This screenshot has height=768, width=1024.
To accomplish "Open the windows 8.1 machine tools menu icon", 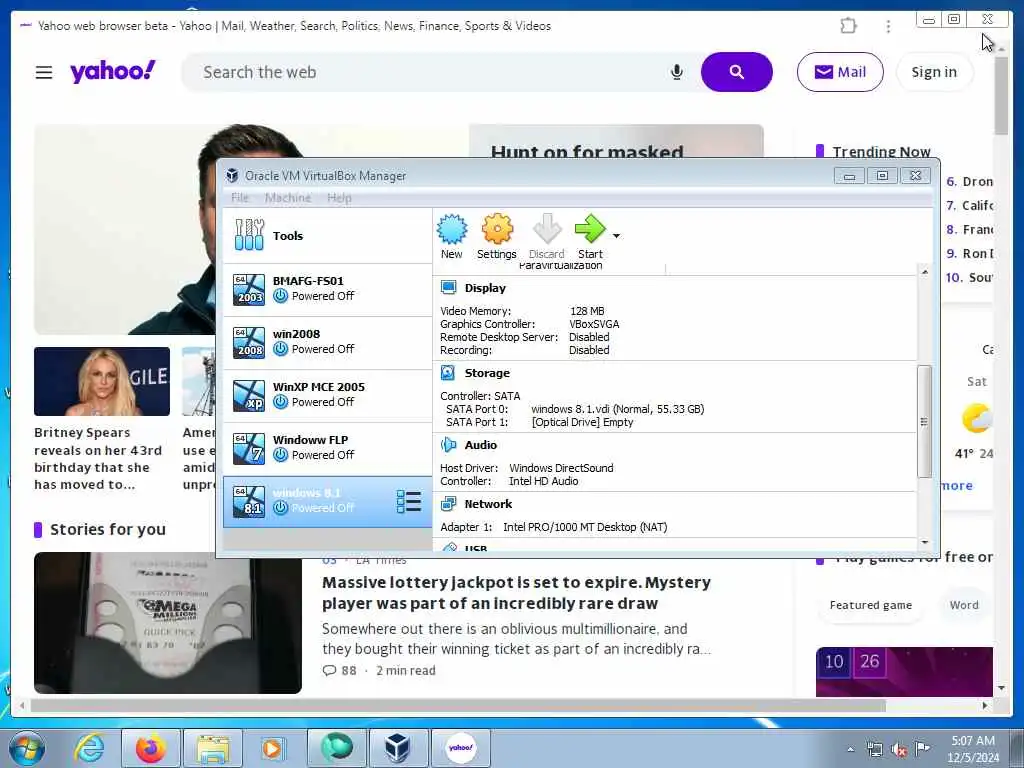I will pyautogui.click(x=409, y=502).
